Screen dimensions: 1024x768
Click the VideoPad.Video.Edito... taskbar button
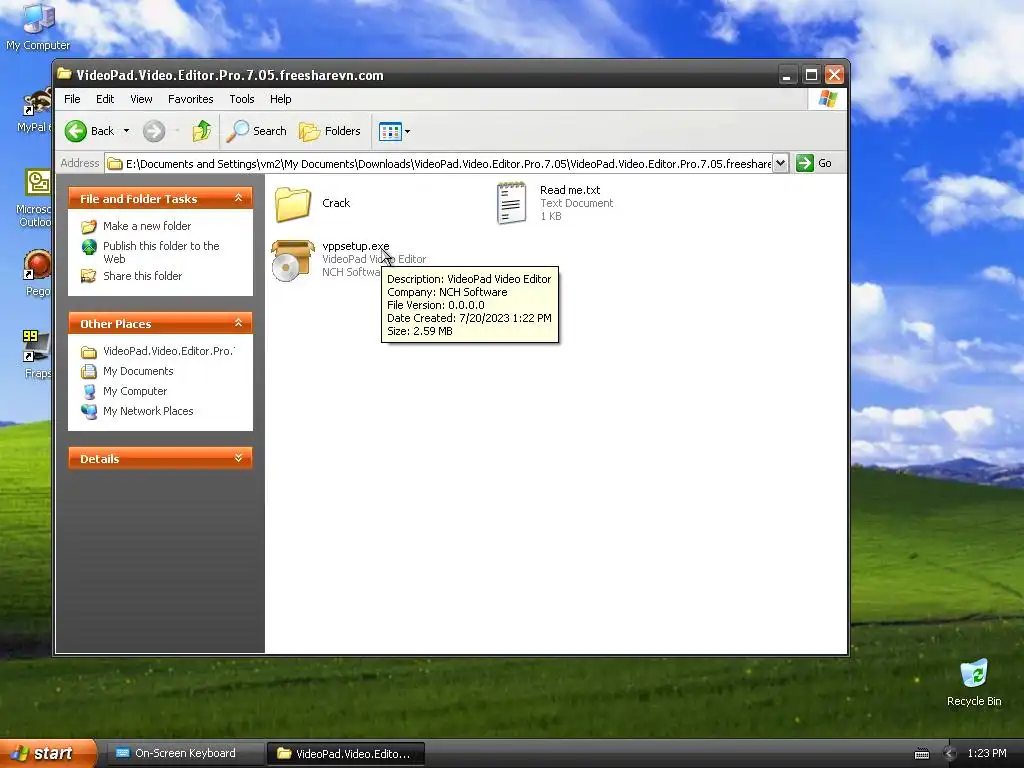346,754
